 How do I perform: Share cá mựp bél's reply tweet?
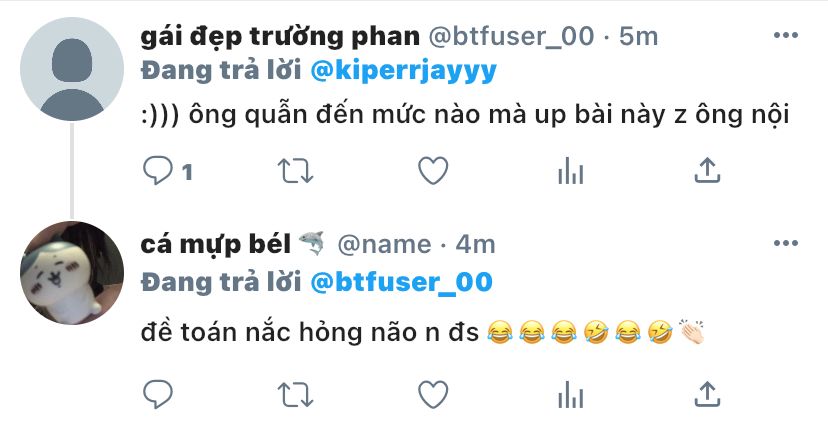coord(708,394)
